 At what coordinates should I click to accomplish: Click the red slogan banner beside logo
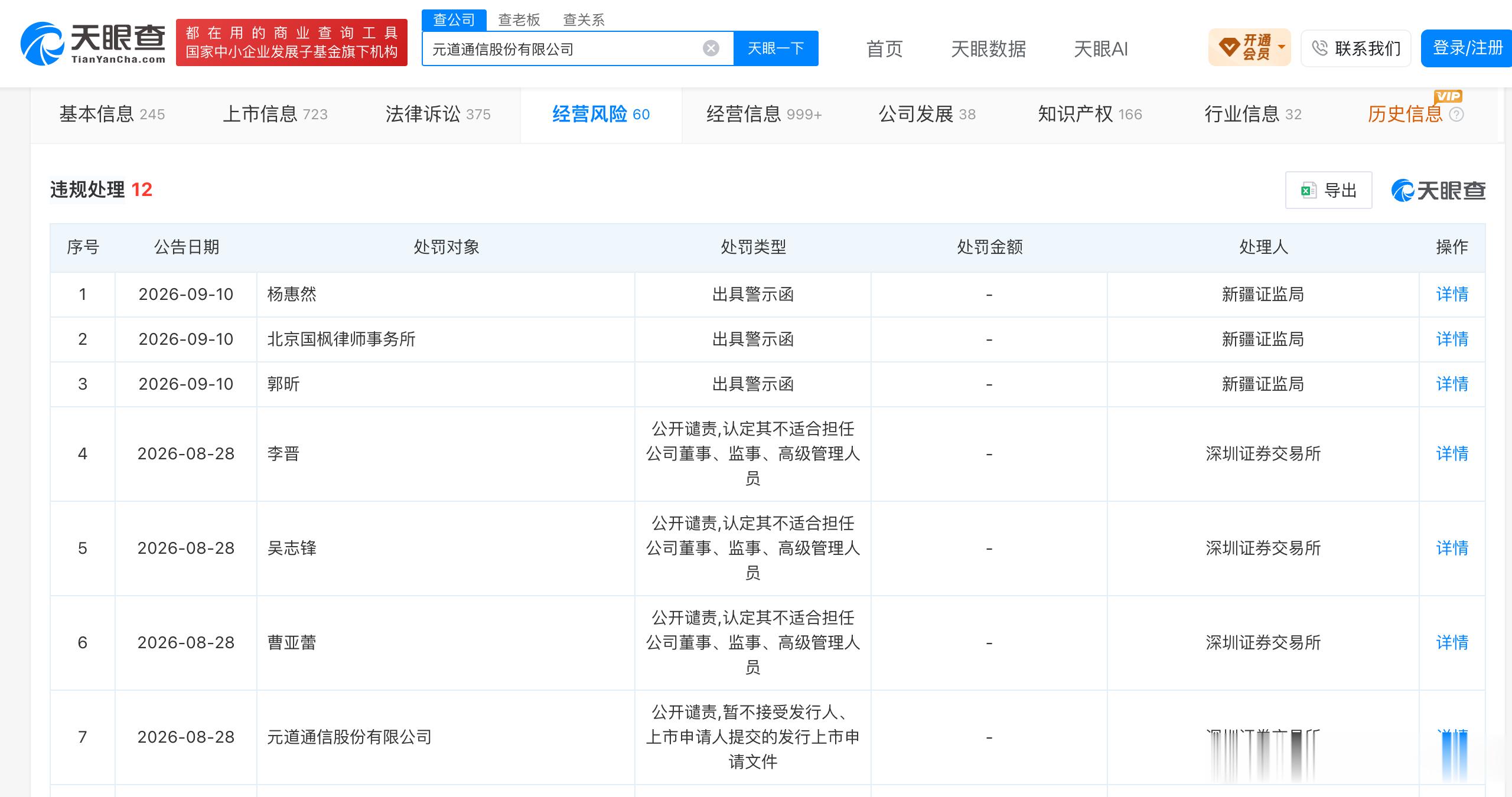click(x=292, y=43)
